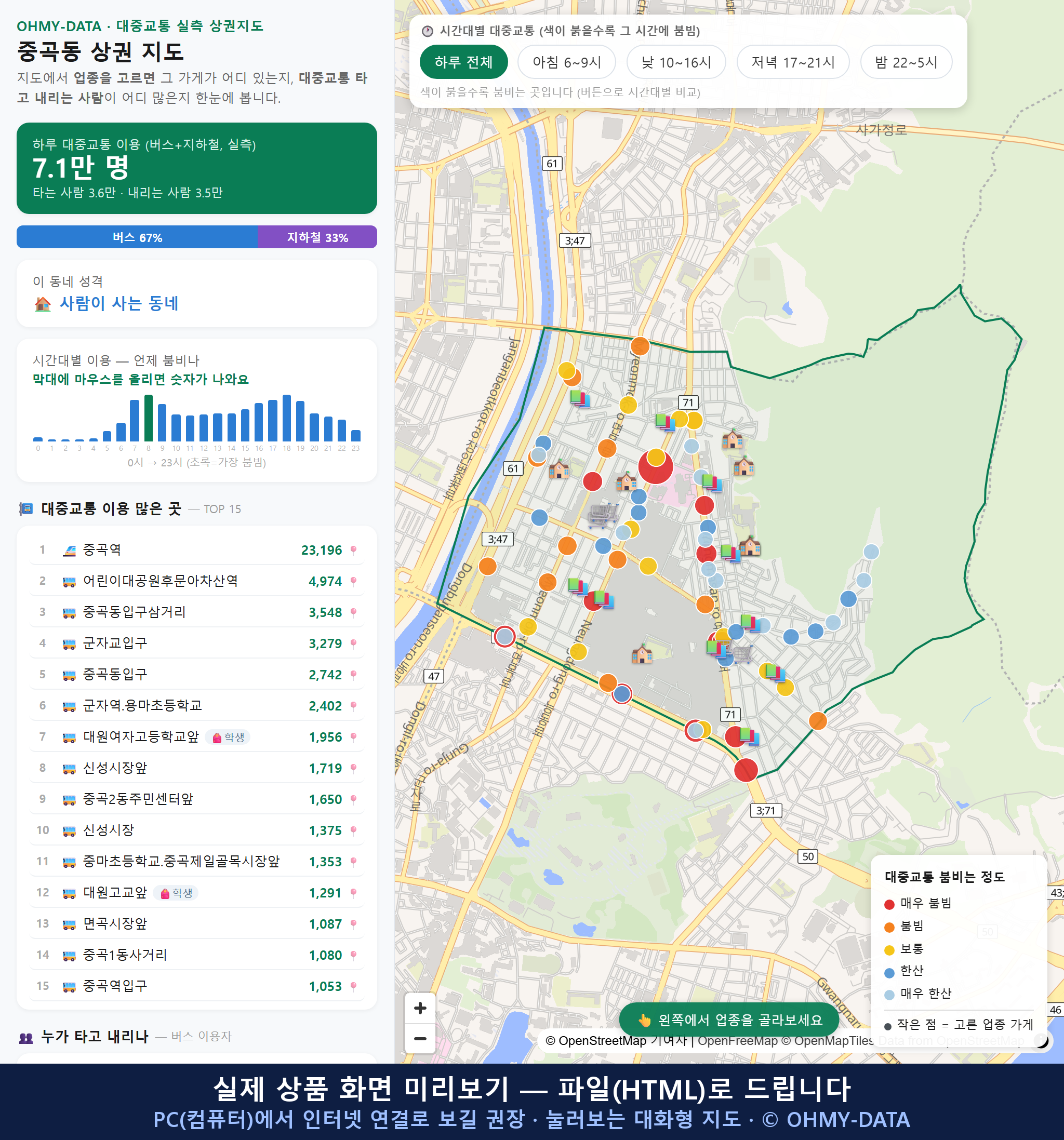
Task: Click the green 7.1만 명 daily usage card
Action: [197, 168]
